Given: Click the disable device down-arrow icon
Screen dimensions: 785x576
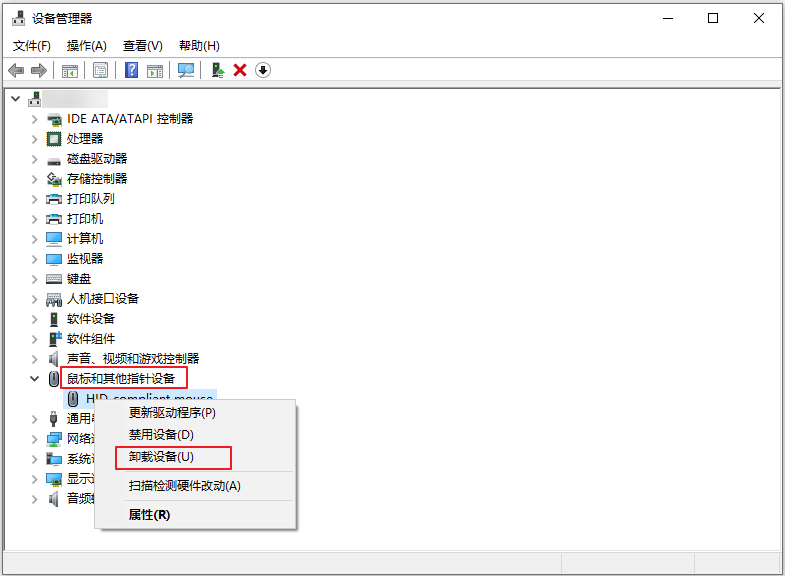Looking at the screenshot, I should click(x=263, y=70).
